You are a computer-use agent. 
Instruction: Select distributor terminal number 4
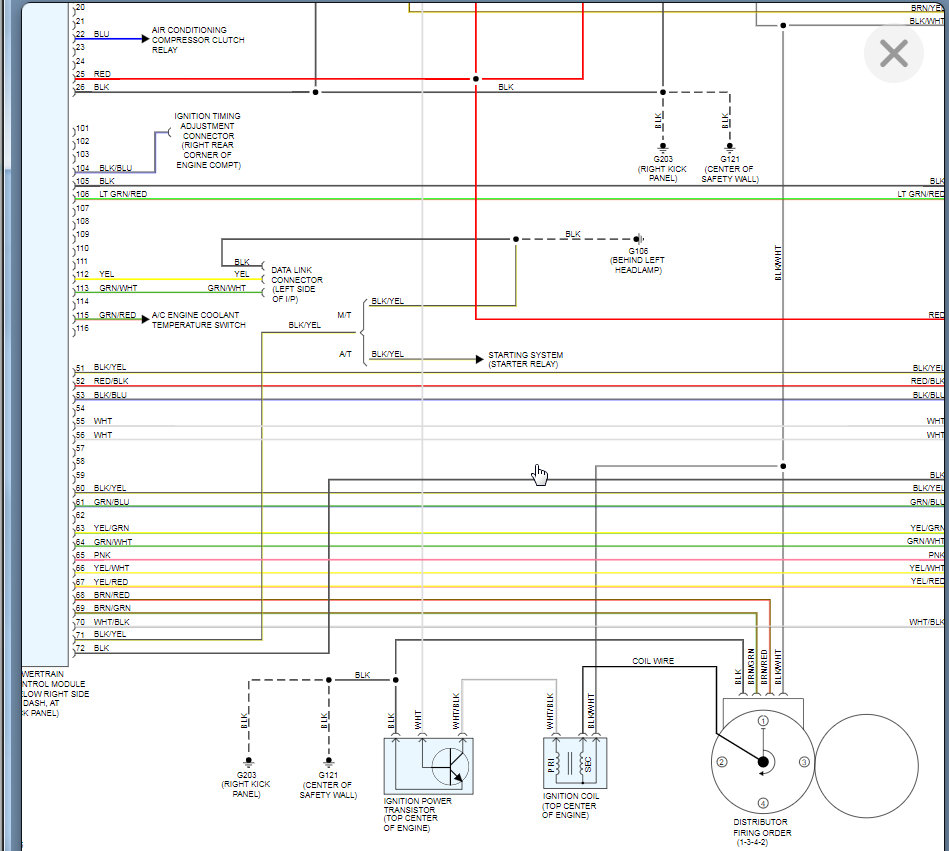click(x=763, y=803)
